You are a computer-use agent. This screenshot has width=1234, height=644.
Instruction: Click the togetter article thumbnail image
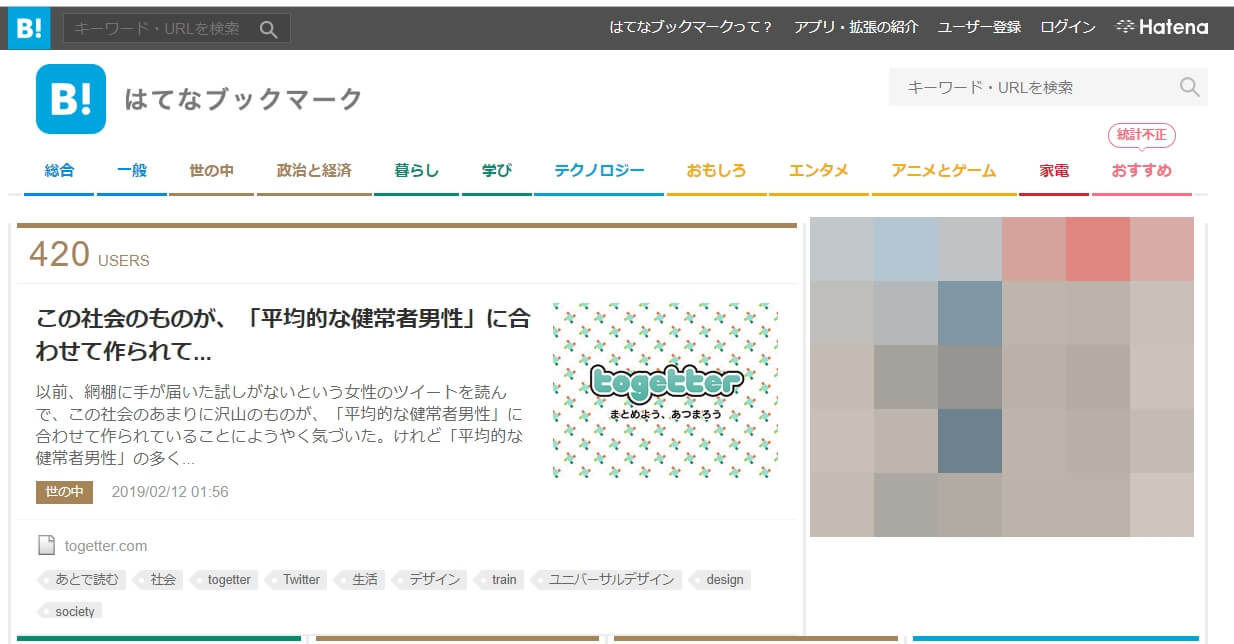click(665, 390)
